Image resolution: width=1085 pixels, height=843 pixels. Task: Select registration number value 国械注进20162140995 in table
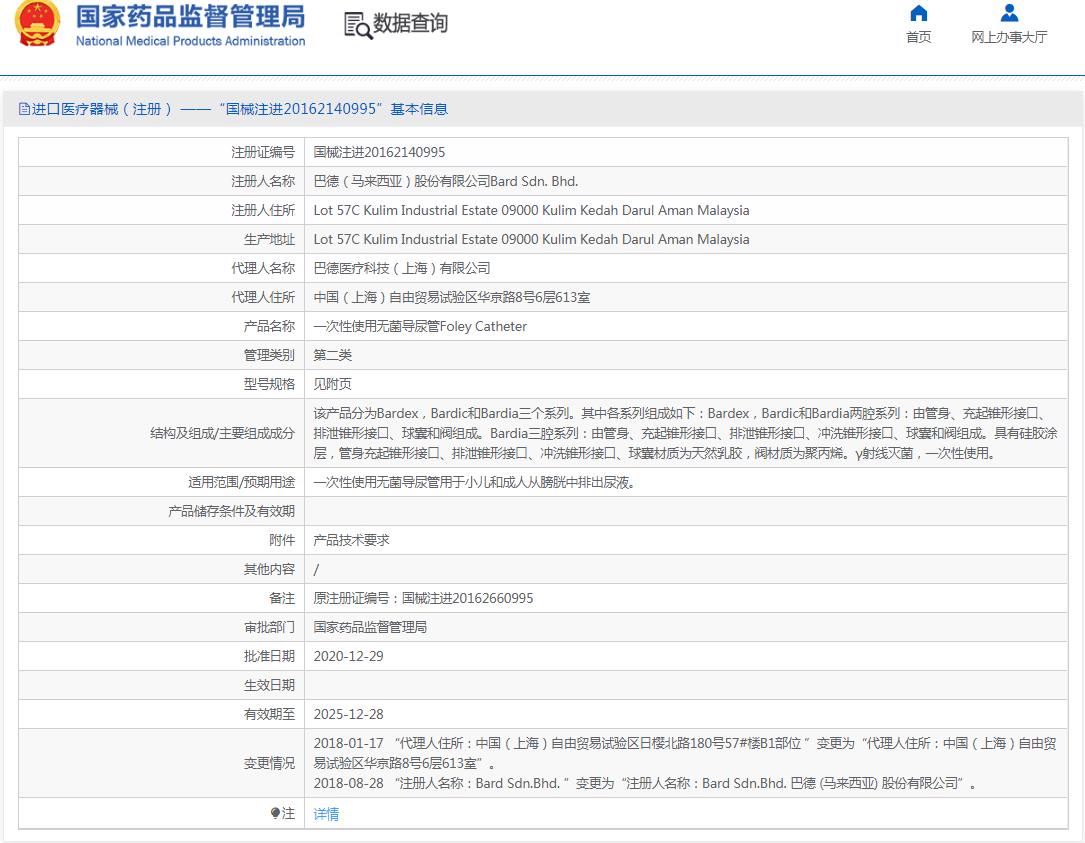[379, 152]
